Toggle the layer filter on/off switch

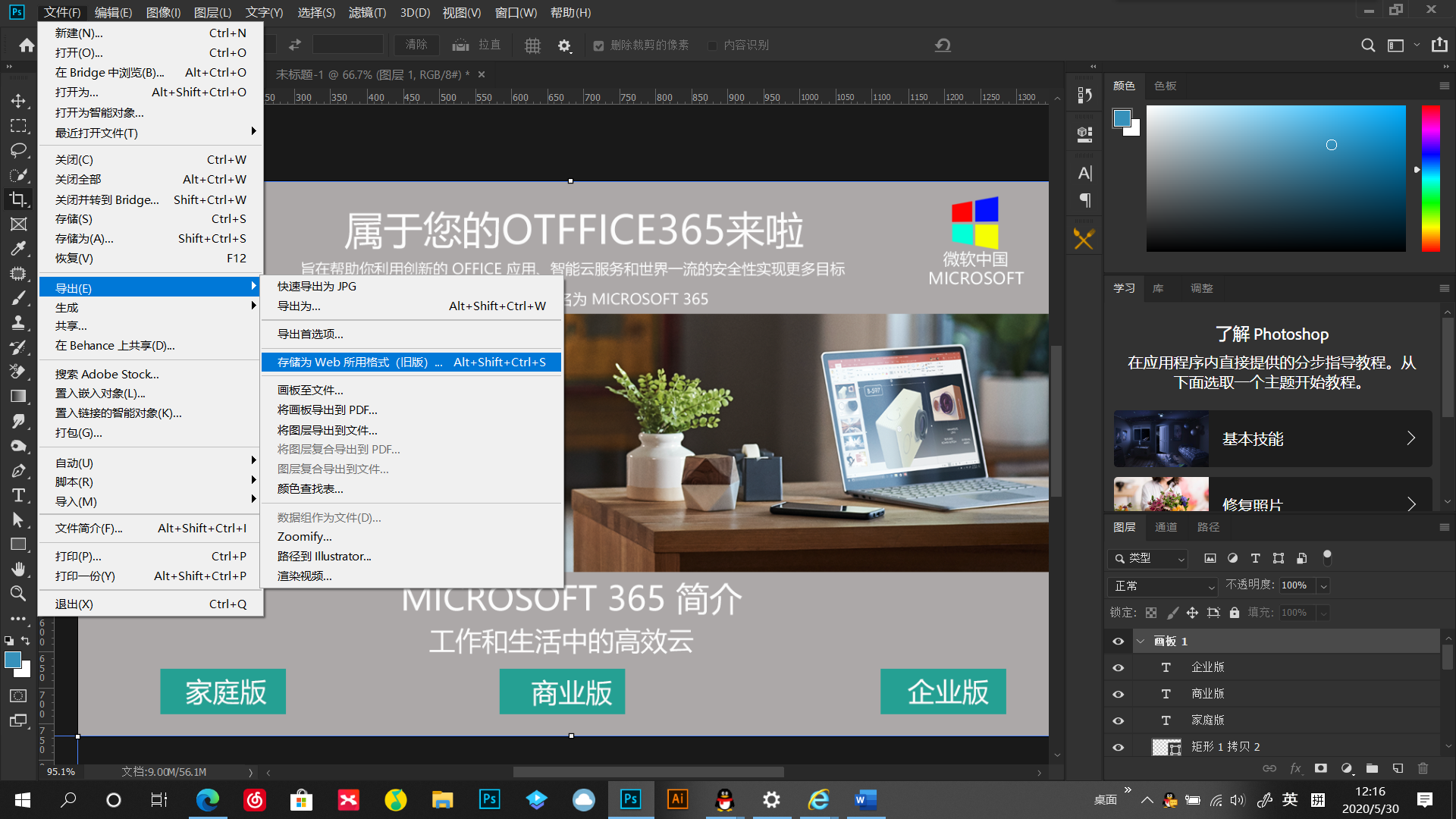point(1327,557)
